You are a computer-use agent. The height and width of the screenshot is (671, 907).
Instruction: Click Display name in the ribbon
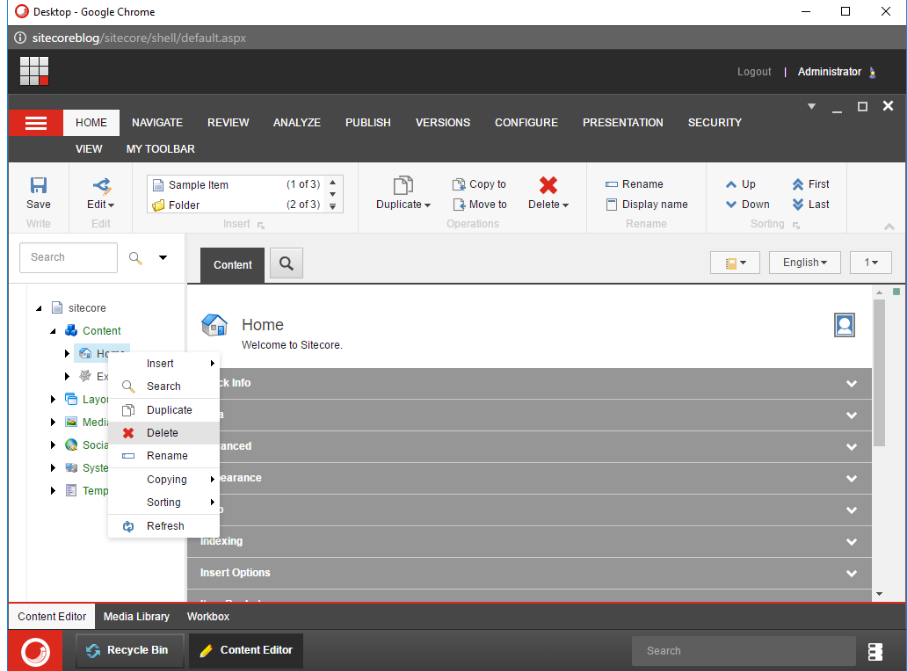(646, 204)
